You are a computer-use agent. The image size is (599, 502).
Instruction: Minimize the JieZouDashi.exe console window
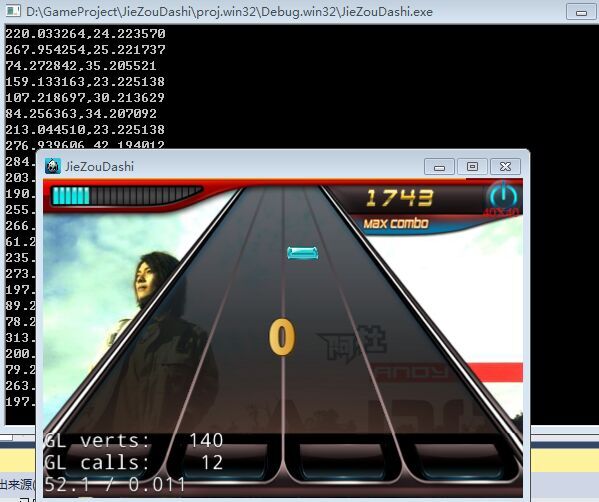pyautogui.click(x=581, y=12)
